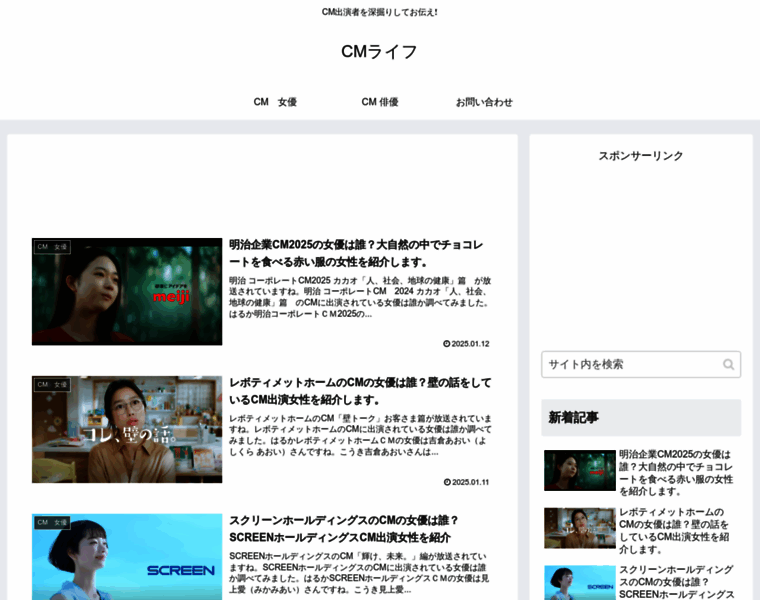Click the CM 女優 tag on 壁の話 thumbnail
The width and height of the screenshot is (760, 600).
pyautogui.click(x=52, y=384)
